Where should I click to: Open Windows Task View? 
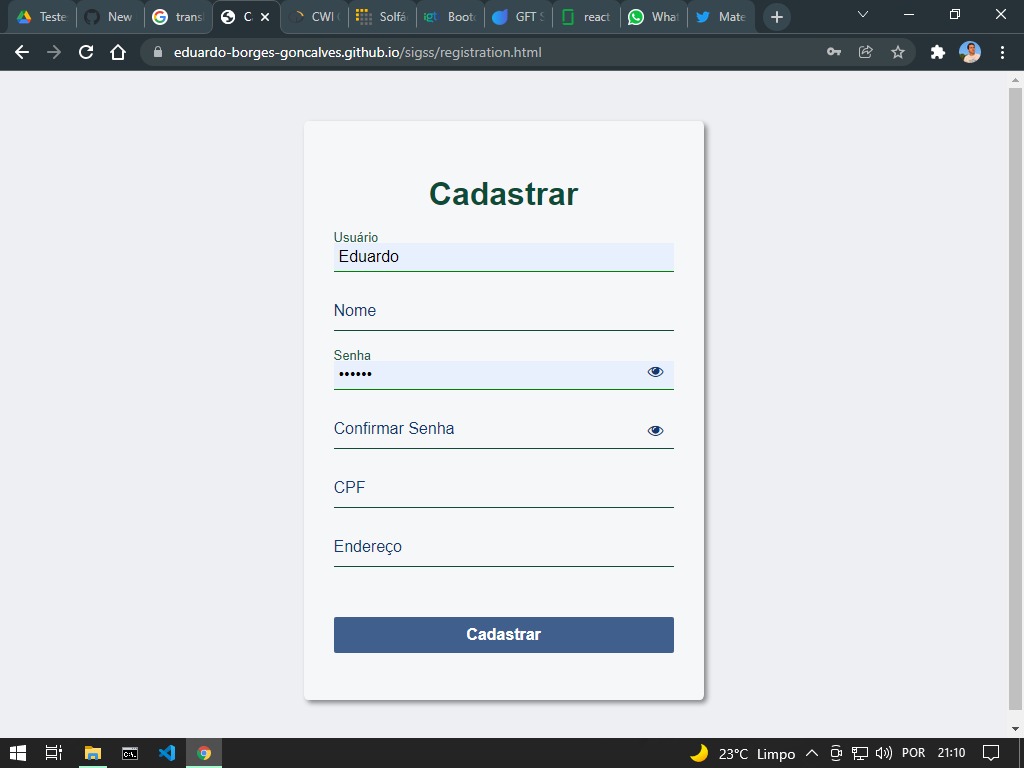[54, 753]
